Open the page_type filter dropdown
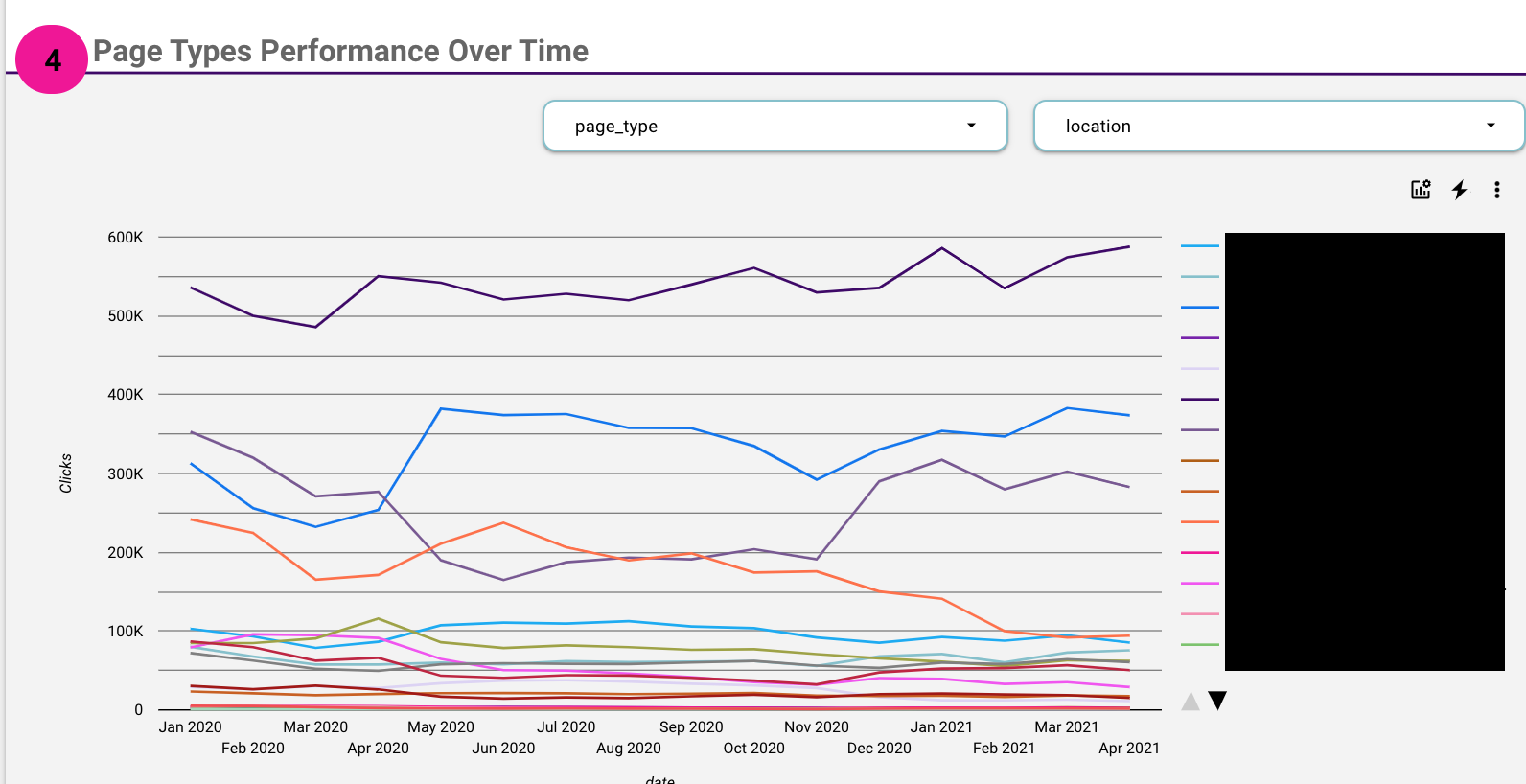The image size is (1526, 784). [775, 126]
